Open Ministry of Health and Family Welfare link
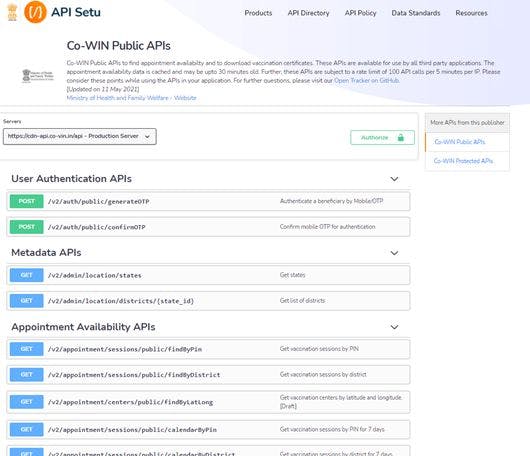 (x=117, y=98)
